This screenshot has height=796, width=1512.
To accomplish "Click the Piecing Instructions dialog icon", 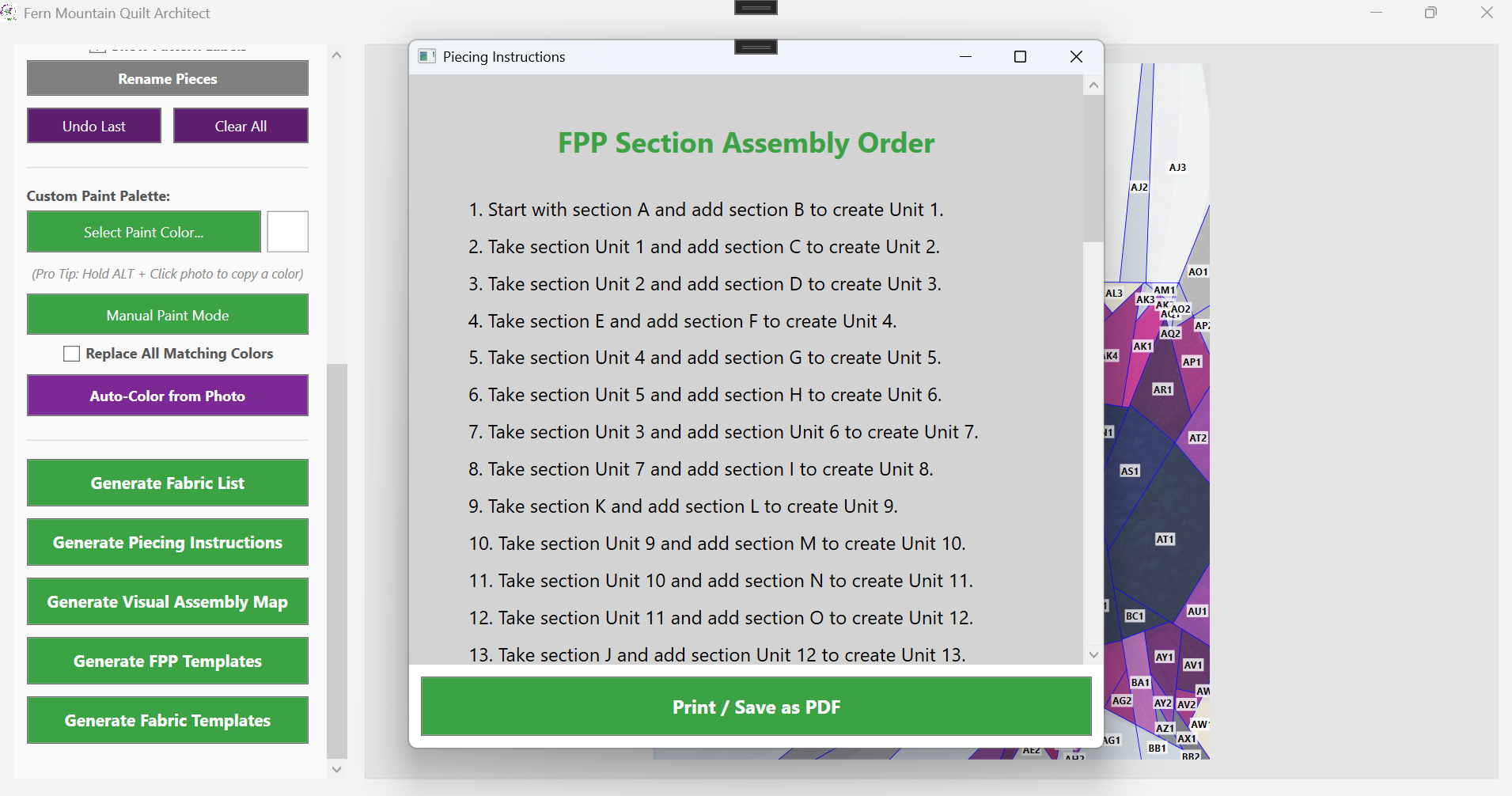I will click(427, 56).
